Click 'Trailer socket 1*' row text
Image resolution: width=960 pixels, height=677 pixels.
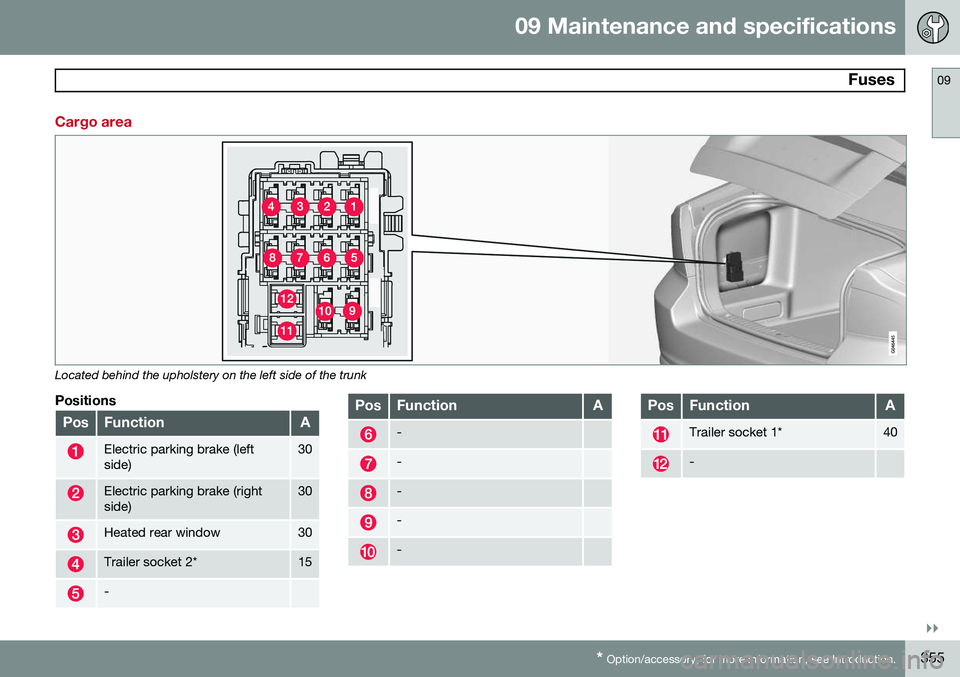(735, 432)
